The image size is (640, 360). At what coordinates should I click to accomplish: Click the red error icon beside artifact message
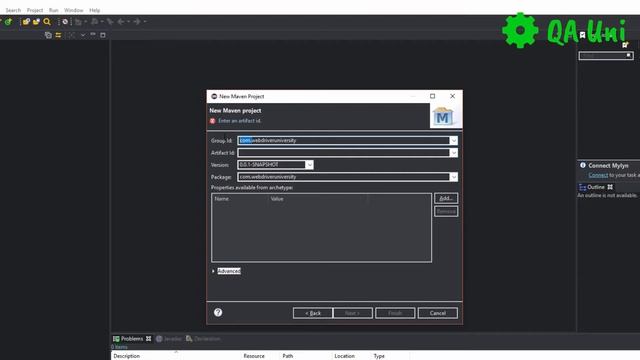[213, 121]
